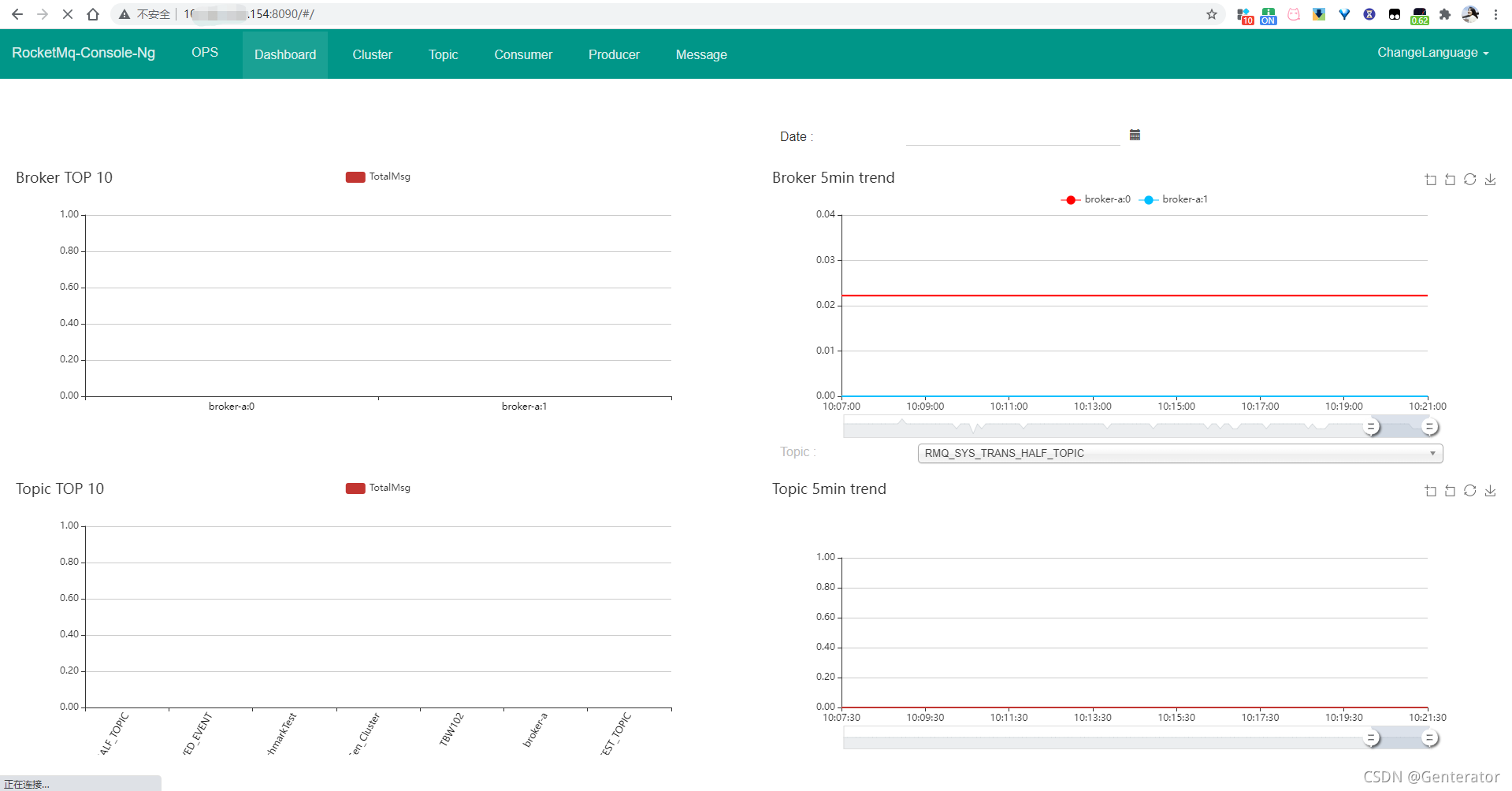Focus the Date input field

[x=1013, y=136]
